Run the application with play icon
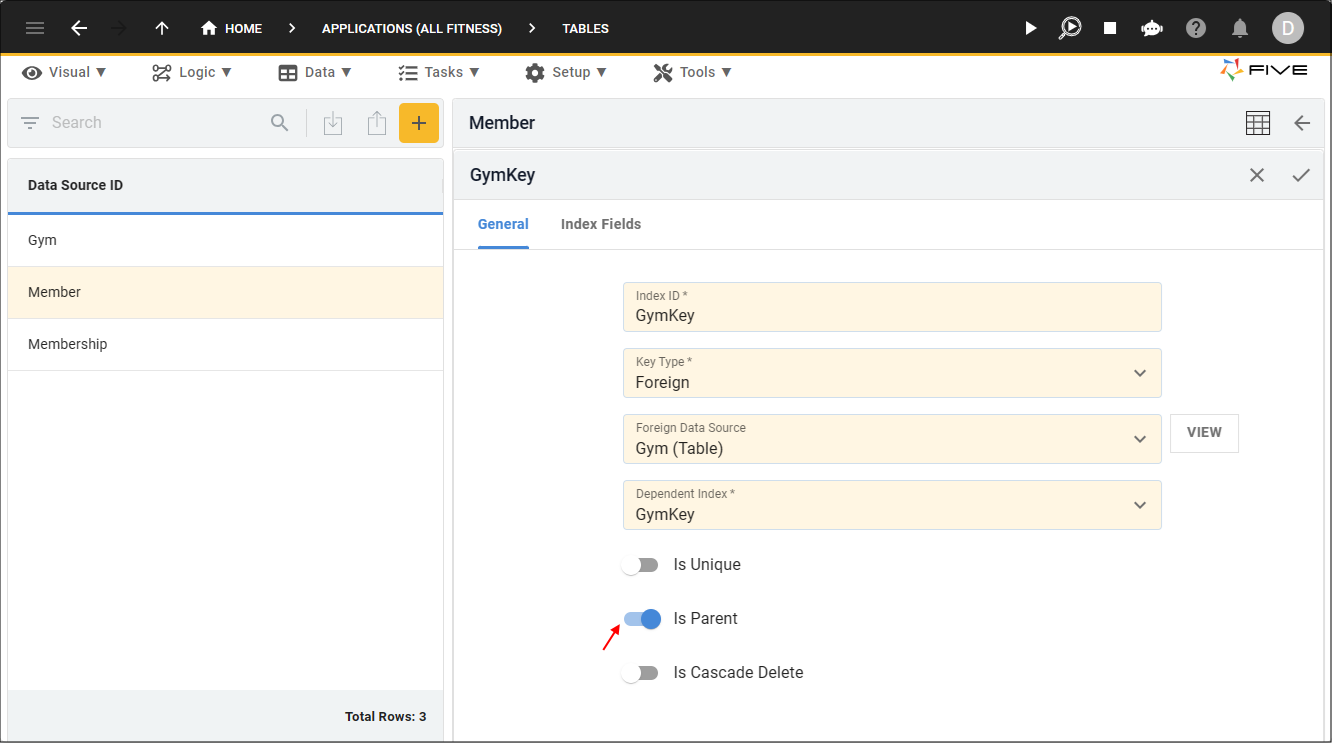The width and height of the screenshot is (1332, 743). click(x=1031, y=28)
